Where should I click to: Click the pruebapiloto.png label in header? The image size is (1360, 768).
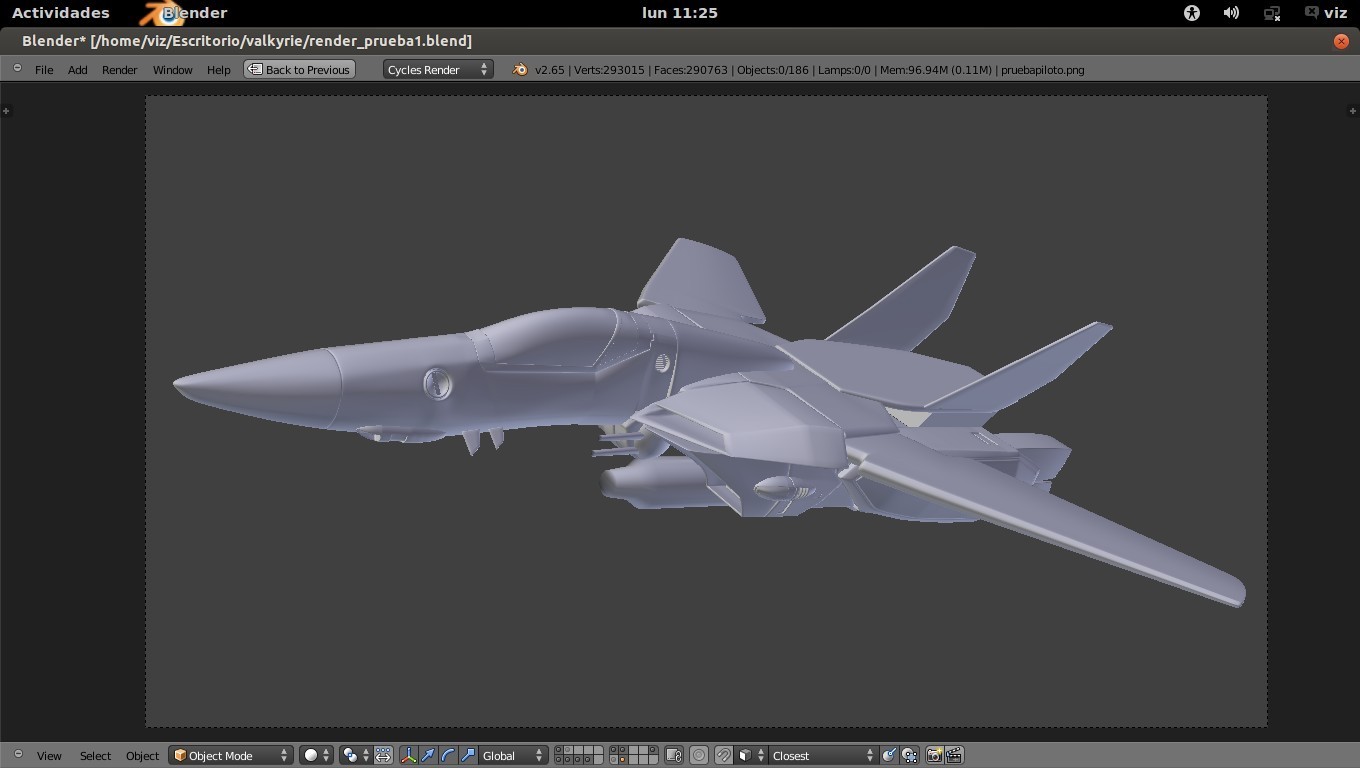pos(1042,70)
